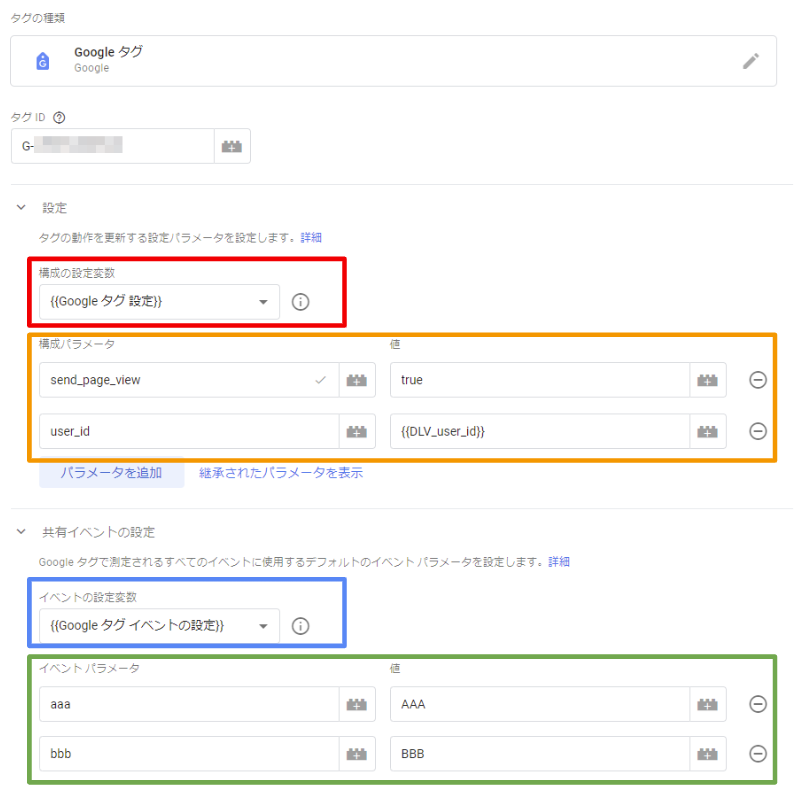Open {{Google タグ イベントの設定}} dropdown
Viewport: 798px width, 803px height.
[159, 626]
